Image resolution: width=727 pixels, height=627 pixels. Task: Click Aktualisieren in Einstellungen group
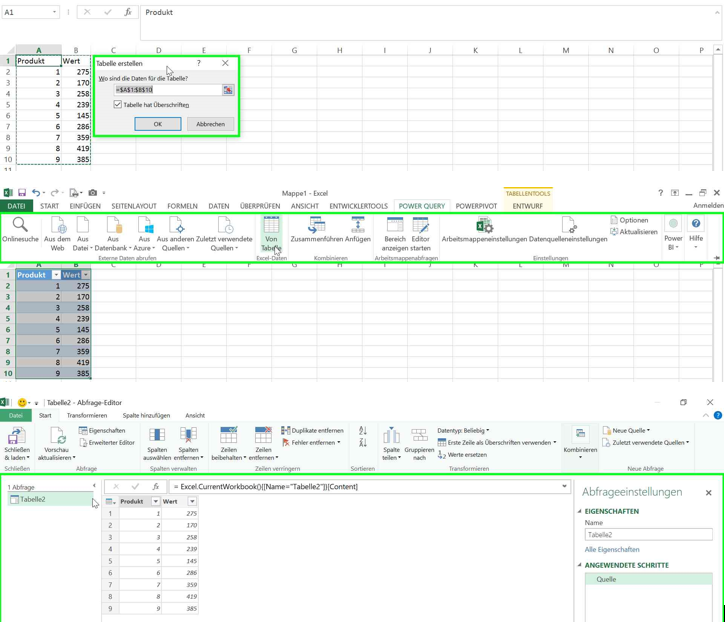634,231
